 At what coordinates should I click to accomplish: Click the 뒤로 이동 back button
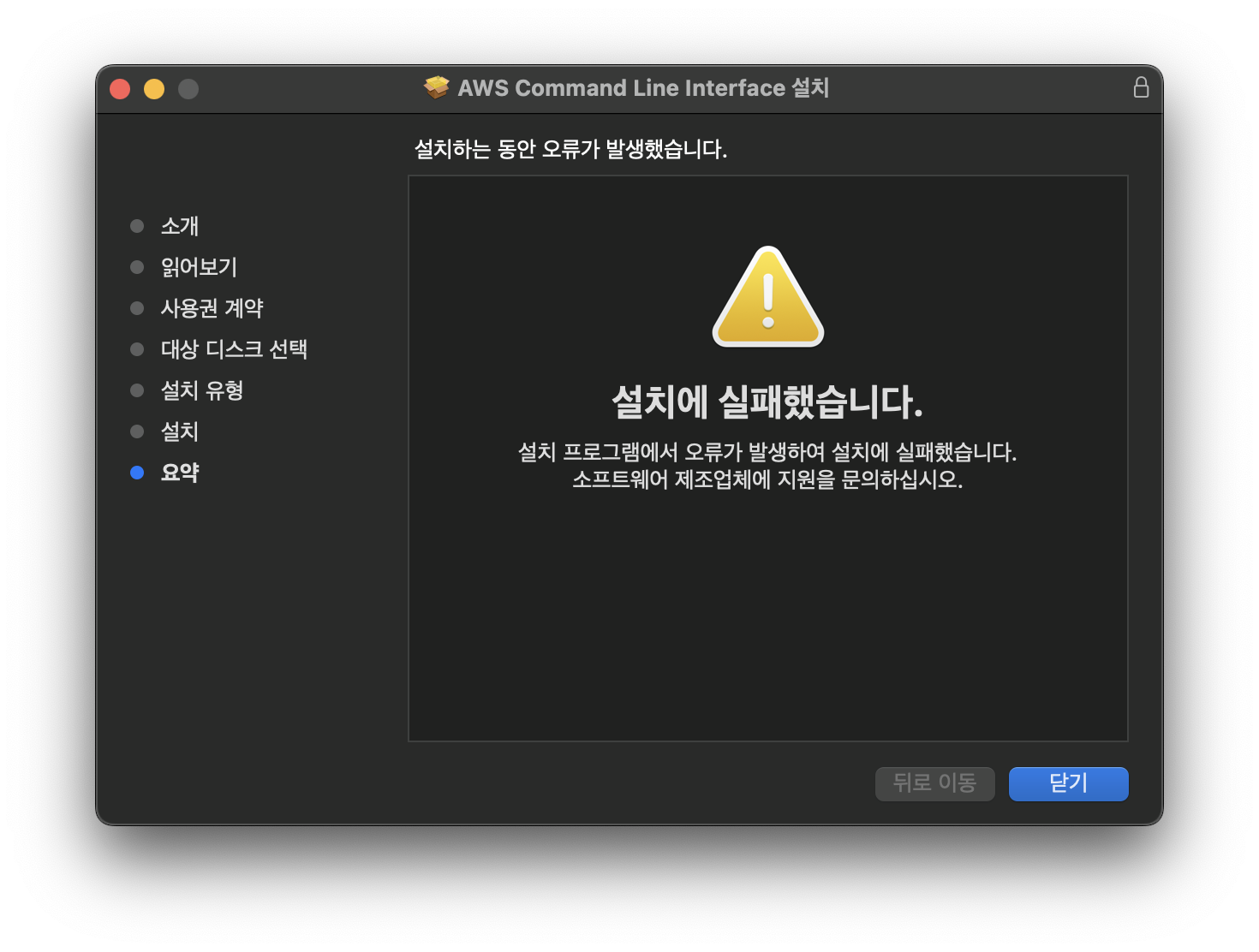pos(934,783)
